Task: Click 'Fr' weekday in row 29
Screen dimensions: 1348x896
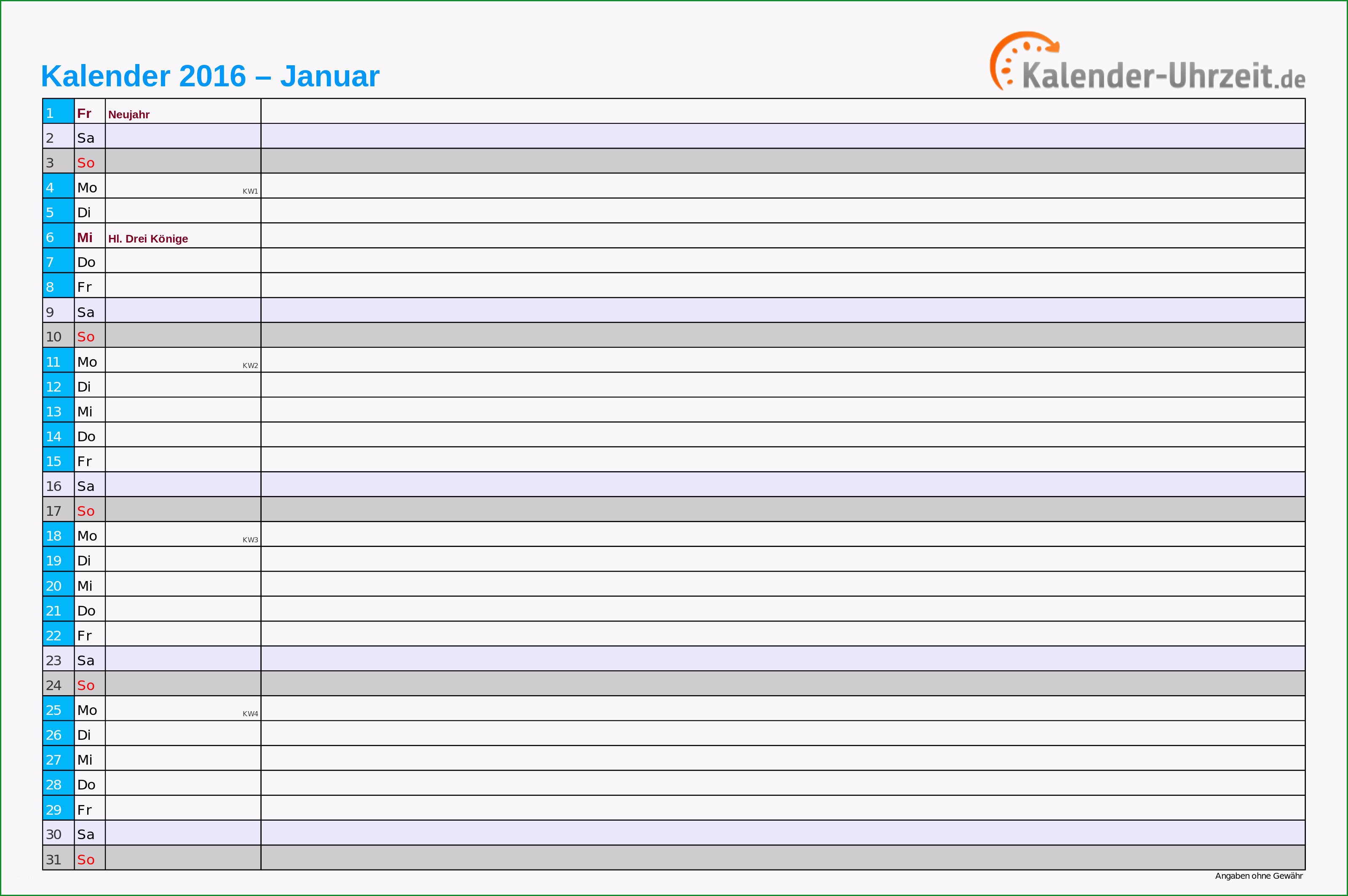Action: pyautogui.click(x=84, y=810)
